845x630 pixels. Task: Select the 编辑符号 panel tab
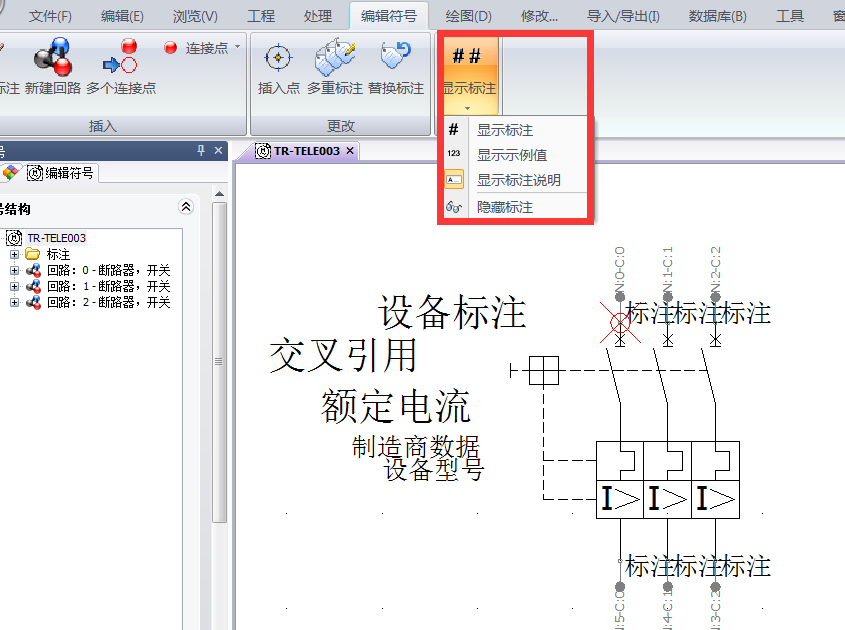click(x=60, y=173)
